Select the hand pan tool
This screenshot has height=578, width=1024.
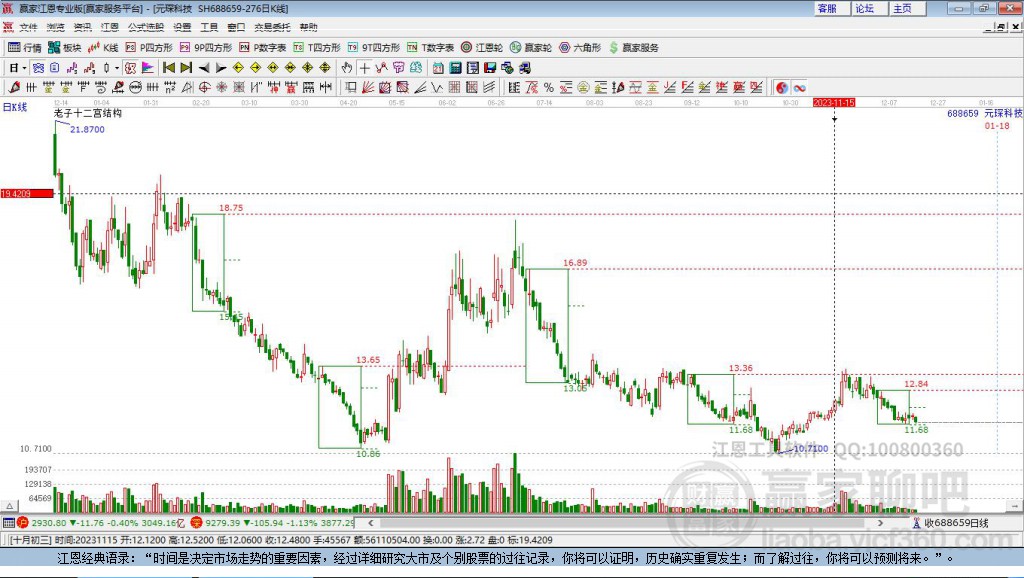(347, 68)
